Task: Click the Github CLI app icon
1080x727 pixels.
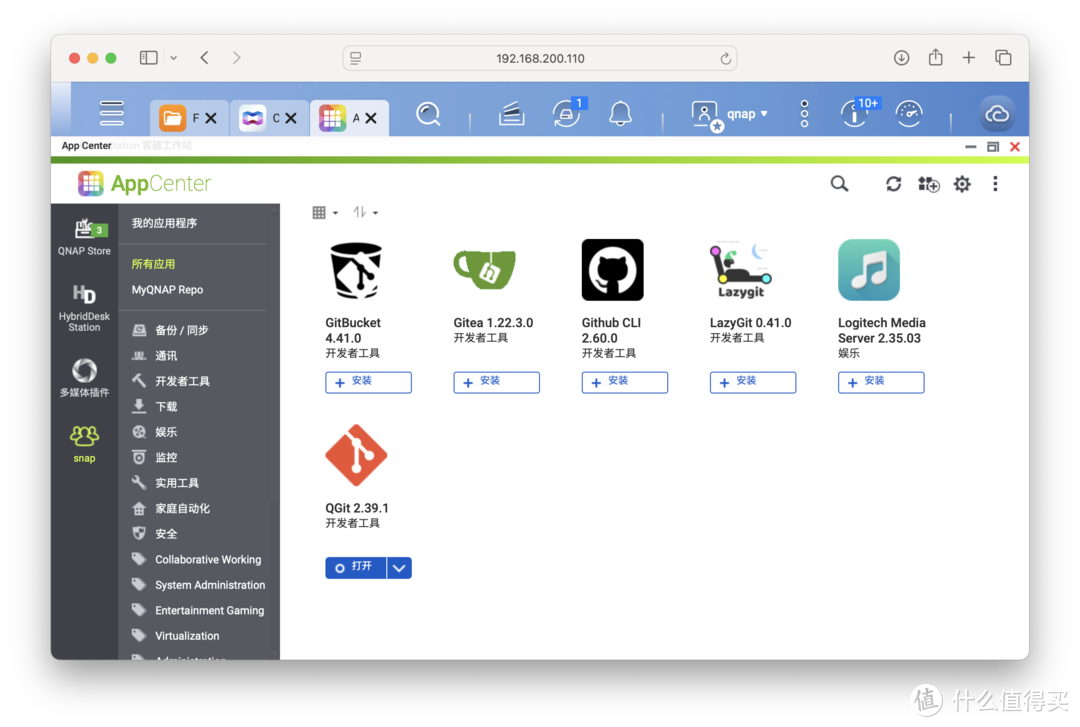Action: pos(612,270)
